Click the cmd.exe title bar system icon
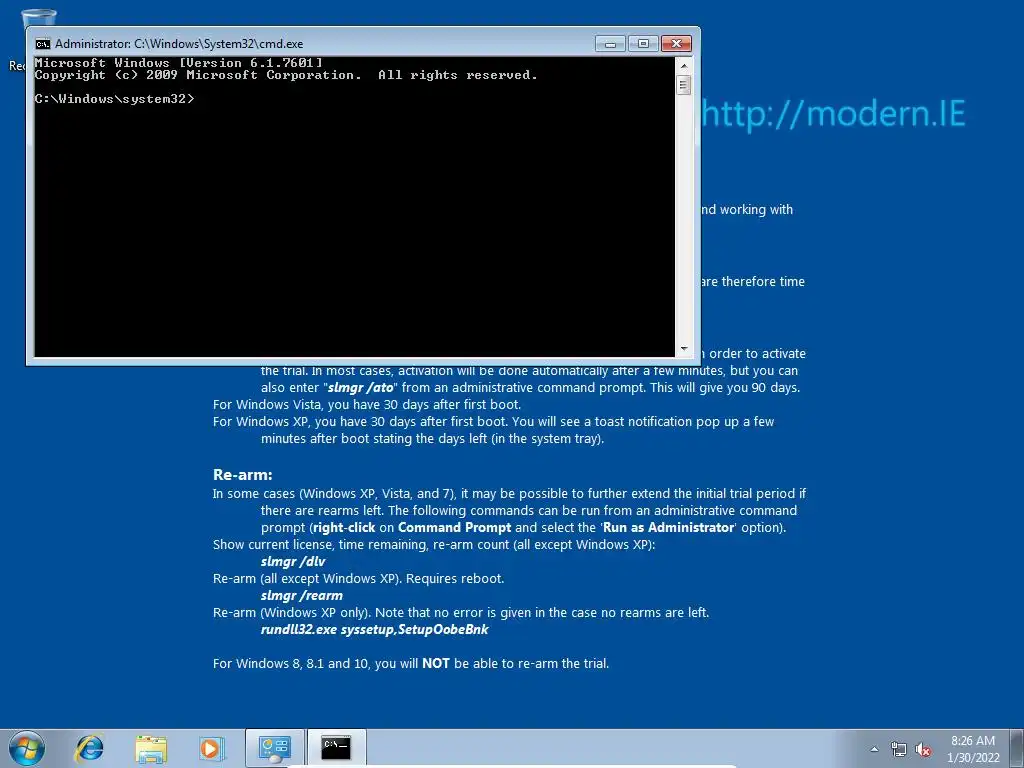The image size is (1024, 768). point(42,44)
